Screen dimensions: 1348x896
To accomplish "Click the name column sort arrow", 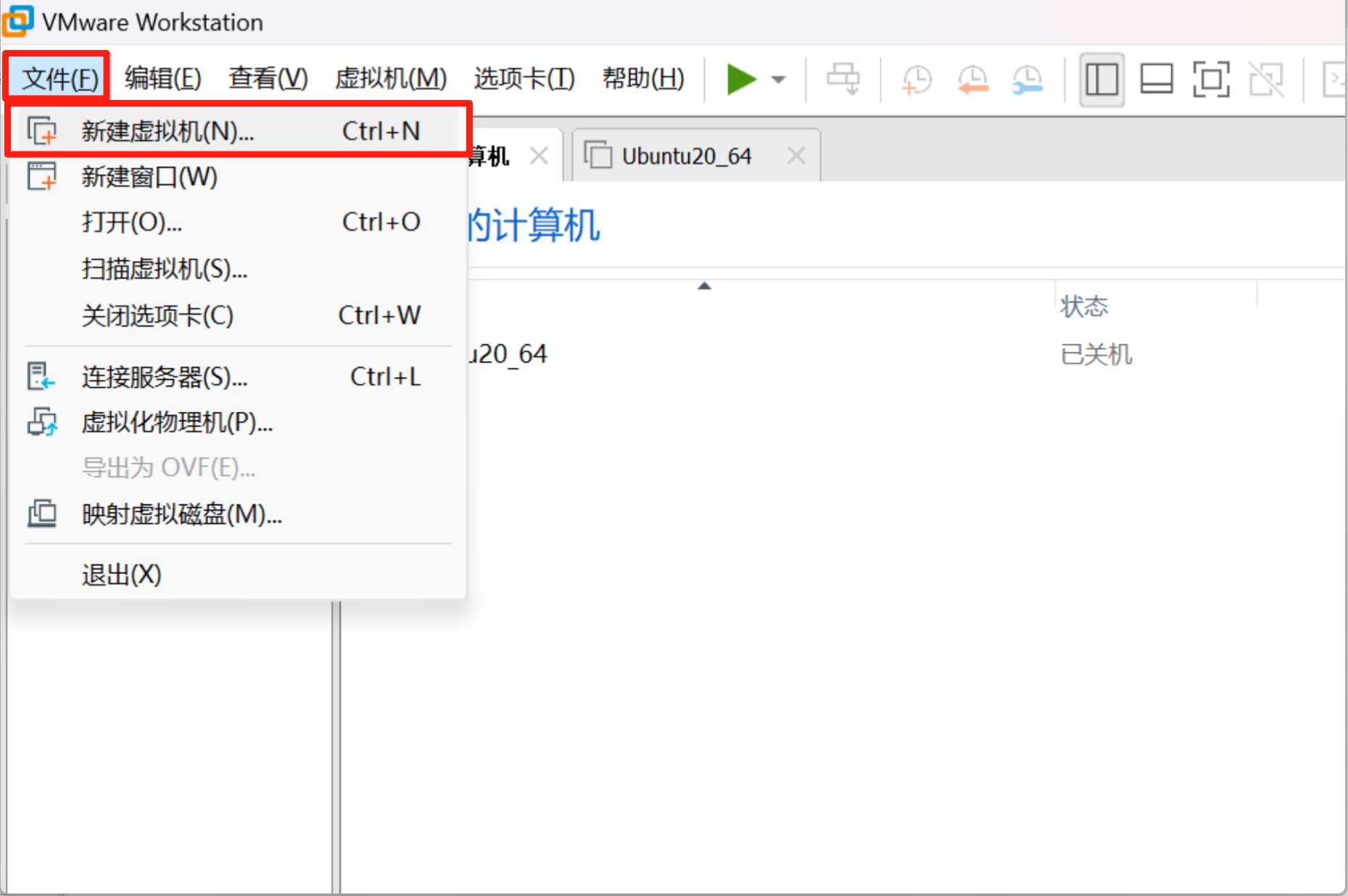I will click(x=704, y=286).
